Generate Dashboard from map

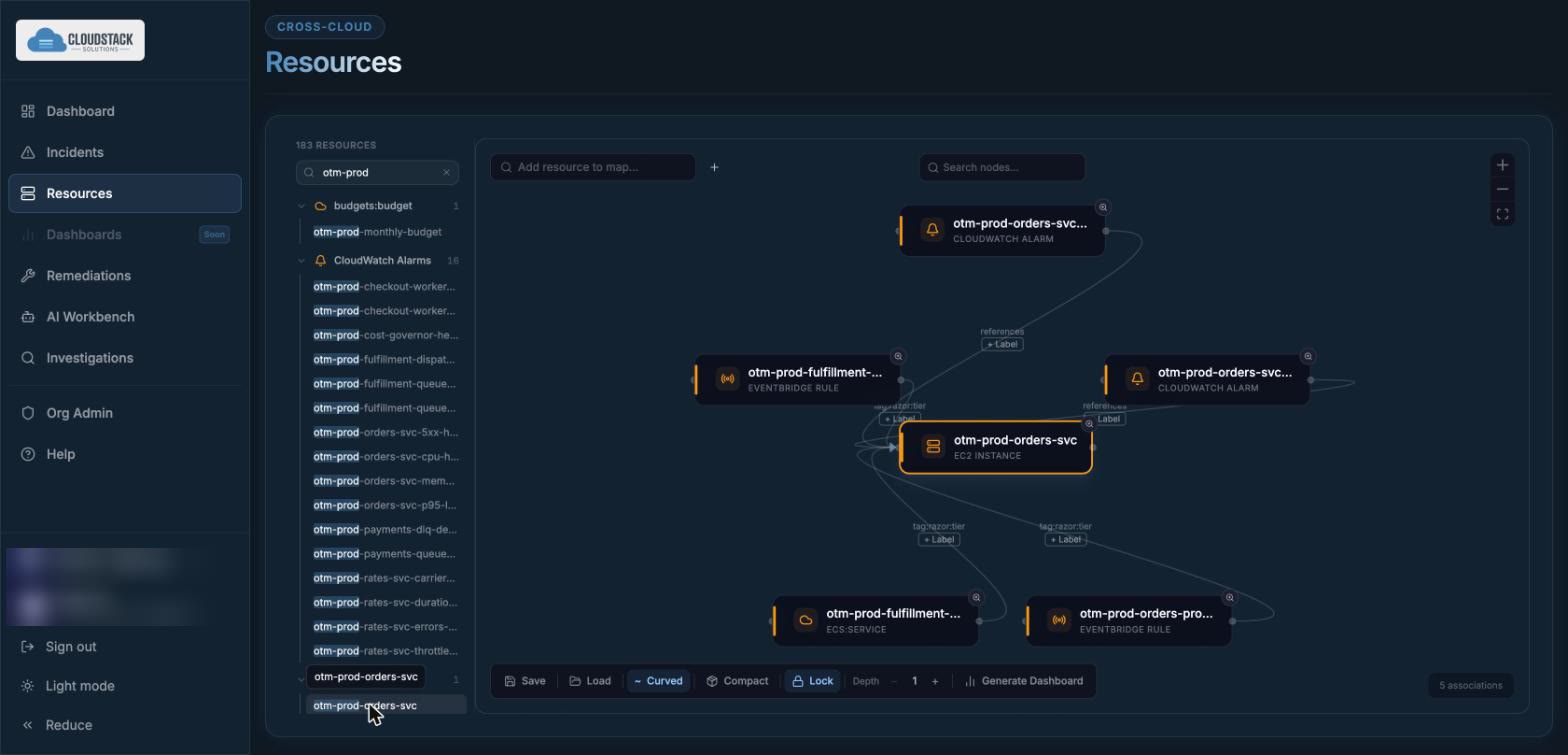(1023, 681)
